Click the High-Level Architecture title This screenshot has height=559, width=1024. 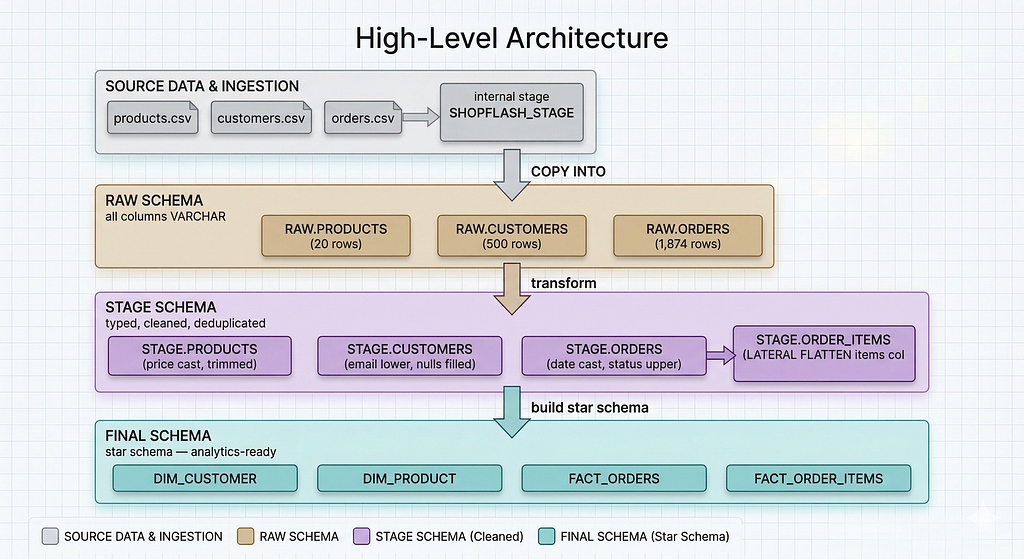tap(511, 38)
